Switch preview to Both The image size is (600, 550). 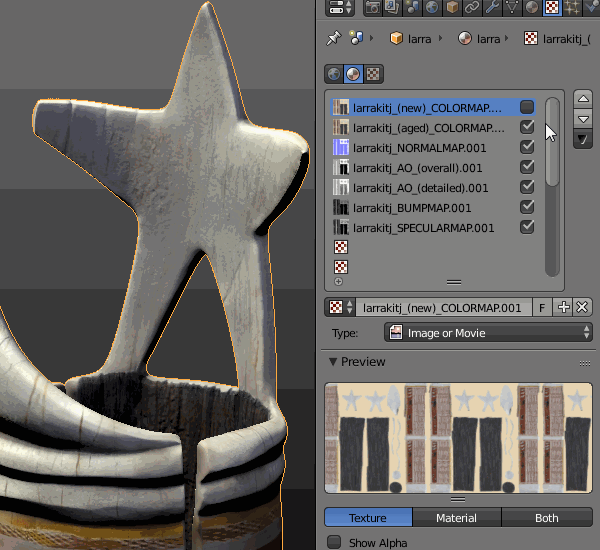click(547, 517)
